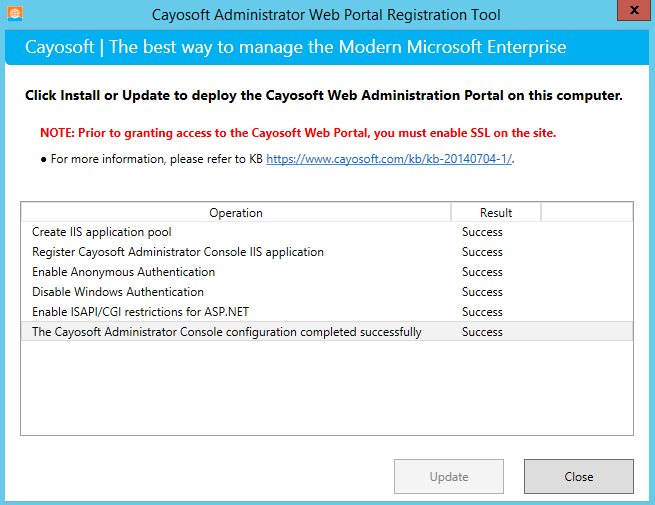Image resolution: width=655 pixels, height=505 pixels.
Task: Select the 'configuration completed successfully' row
Action: [x=327, y=332]
